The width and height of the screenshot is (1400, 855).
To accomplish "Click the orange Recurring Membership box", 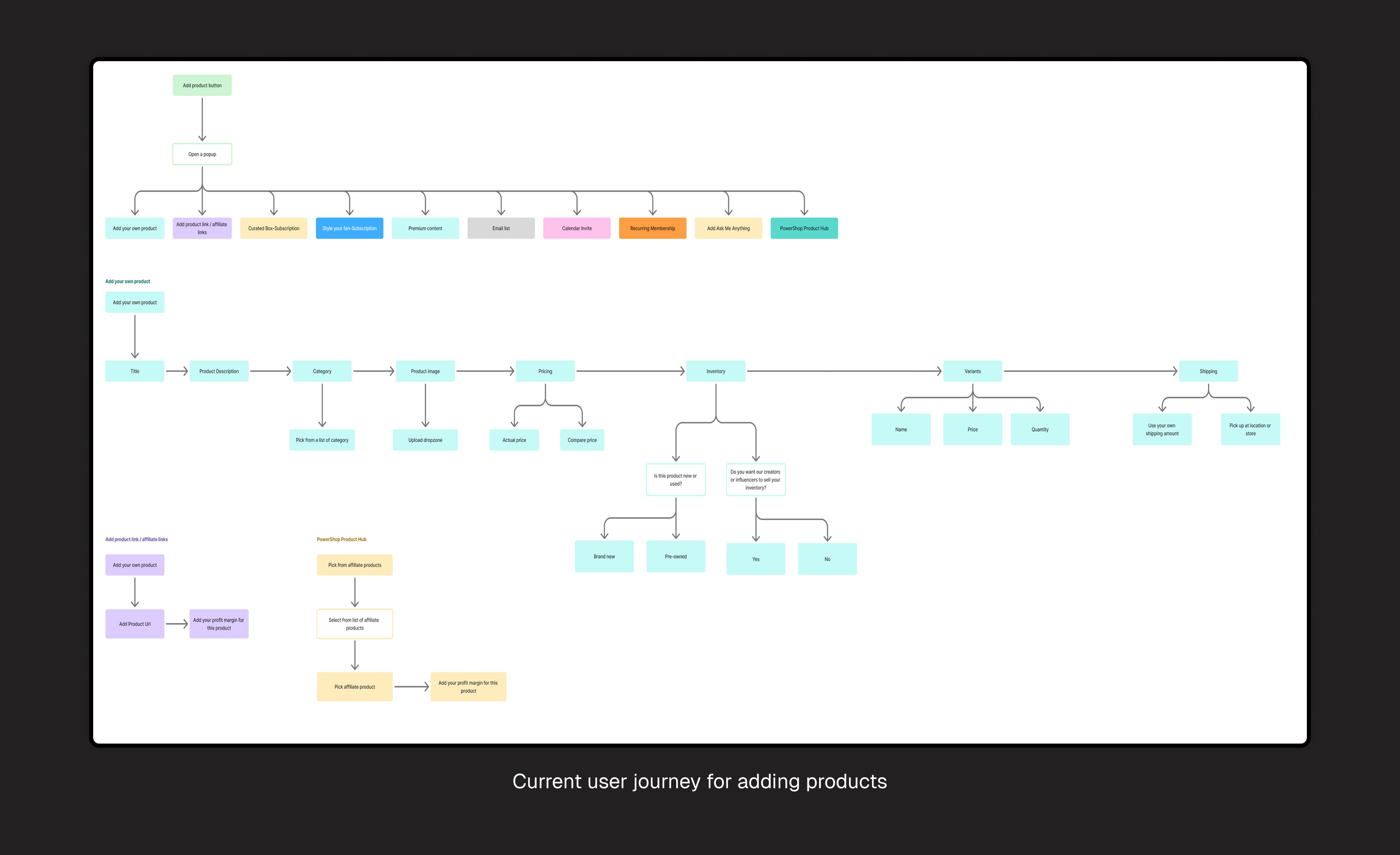I will 652,228.
